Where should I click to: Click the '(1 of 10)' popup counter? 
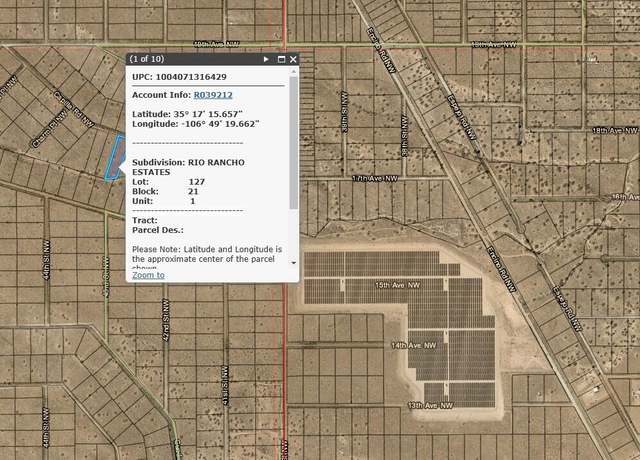tap(147, 59)
